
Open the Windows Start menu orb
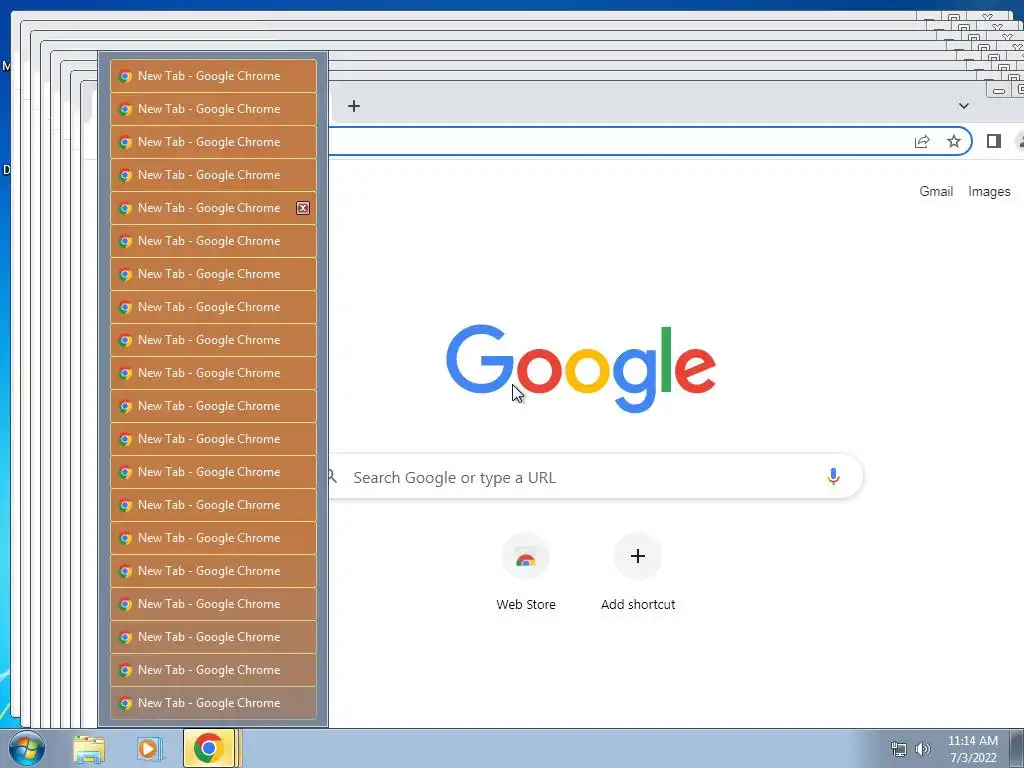pos(27,748)
